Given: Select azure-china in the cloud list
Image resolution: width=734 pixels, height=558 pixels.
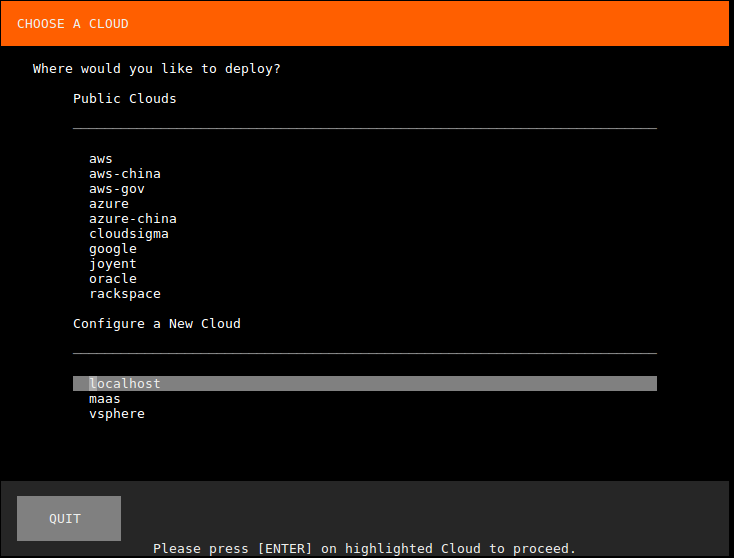Looking at the screenshot, I should 133,219.
